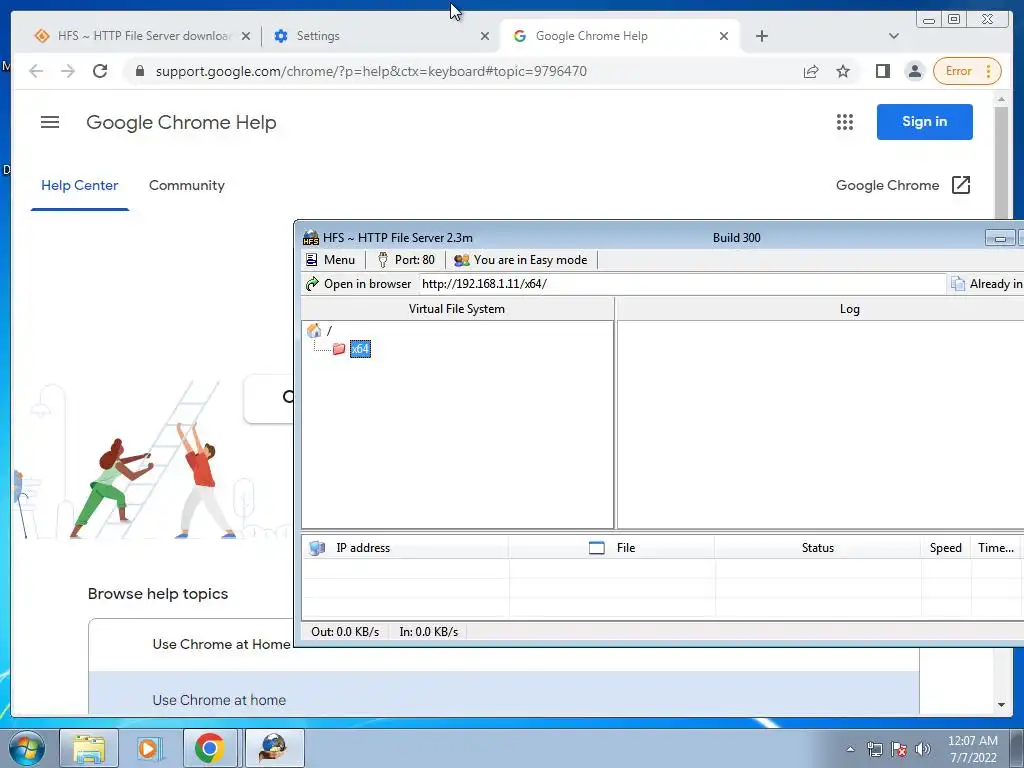This screenshot has height=768, width=1024.
Task: Click the 'In: 0.0 KB/s' status bar entry
Action: tap(428, 632)
